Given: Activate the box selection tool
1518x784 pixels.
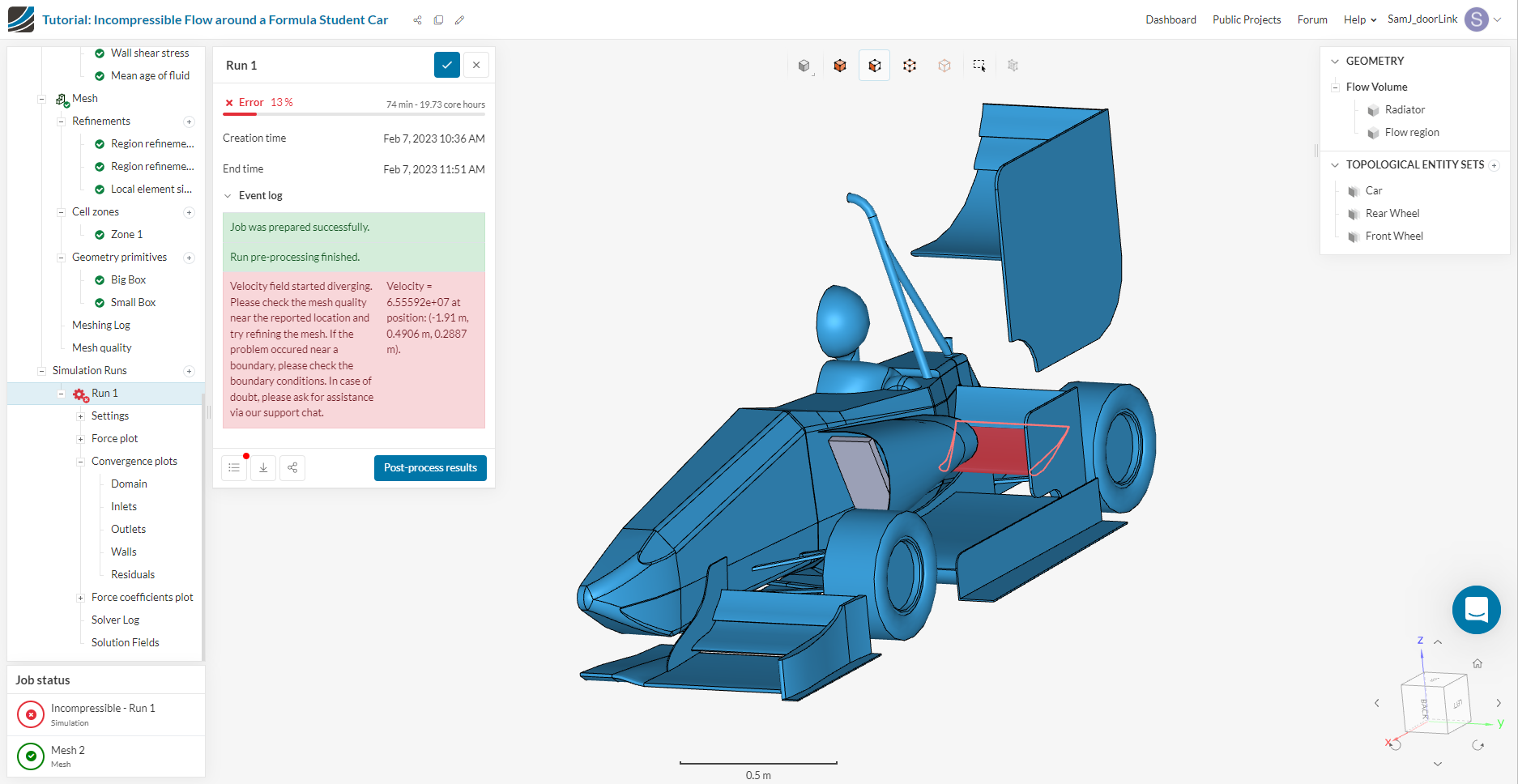Looking at the screenshot, I should (979, 65).
